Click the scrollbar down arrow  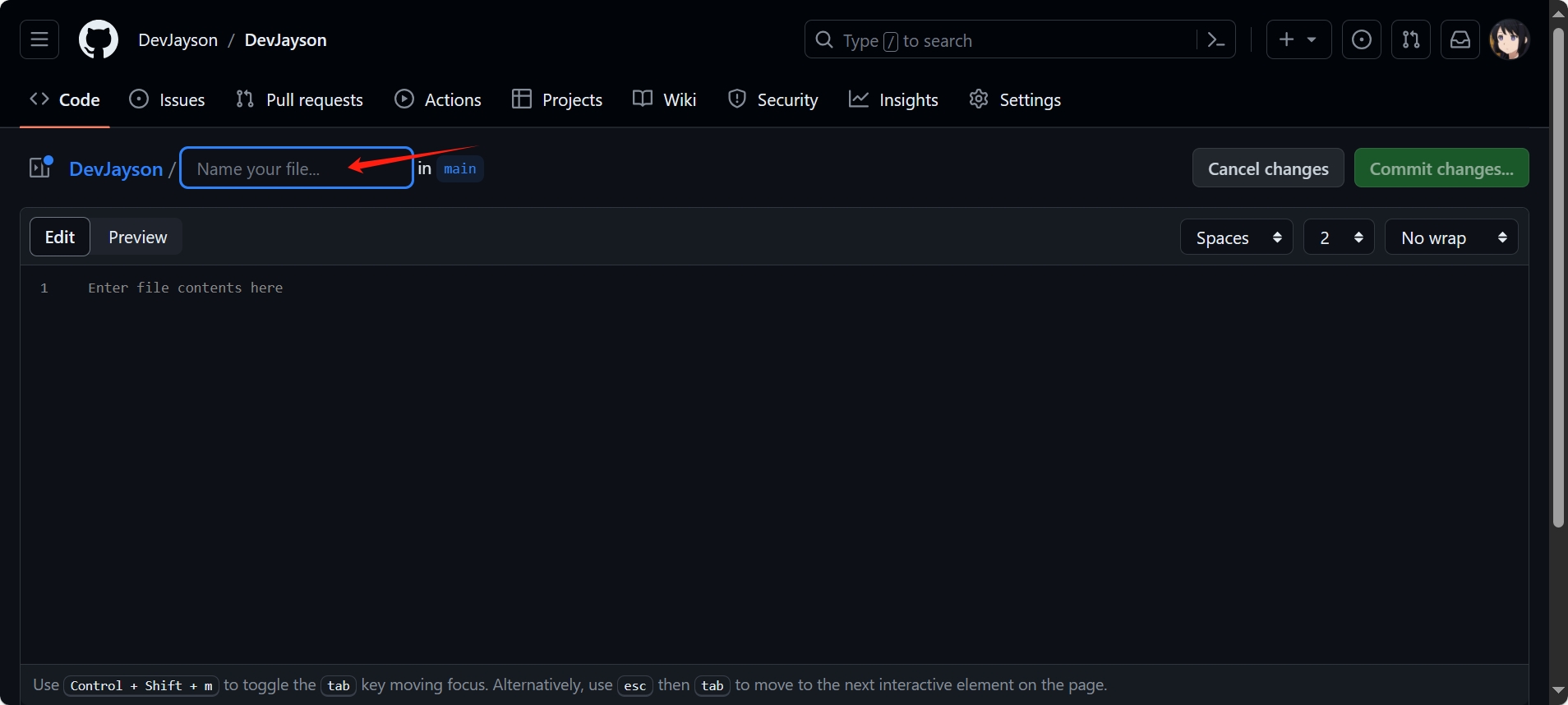pos(1558,690)
